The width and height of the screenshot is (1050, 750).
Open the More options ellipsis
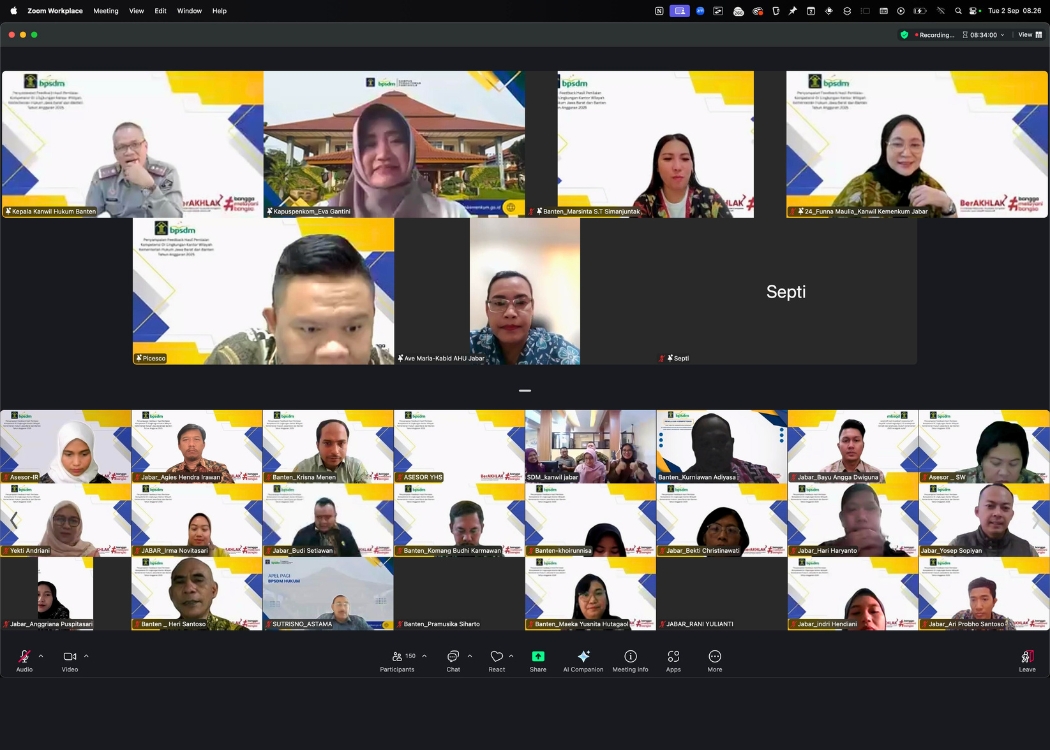pos(715,656)
